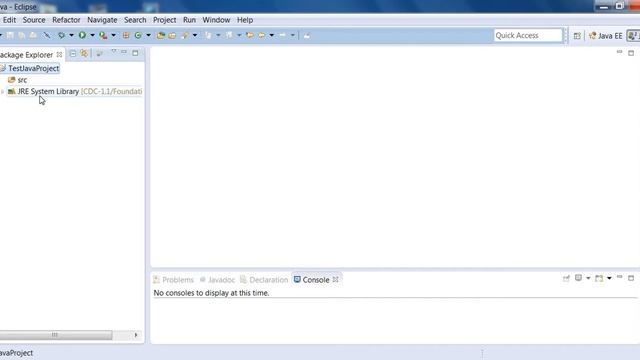Maximize the Package Explorer view
This screenshot has width=640, height=360.
coord(135,53)
